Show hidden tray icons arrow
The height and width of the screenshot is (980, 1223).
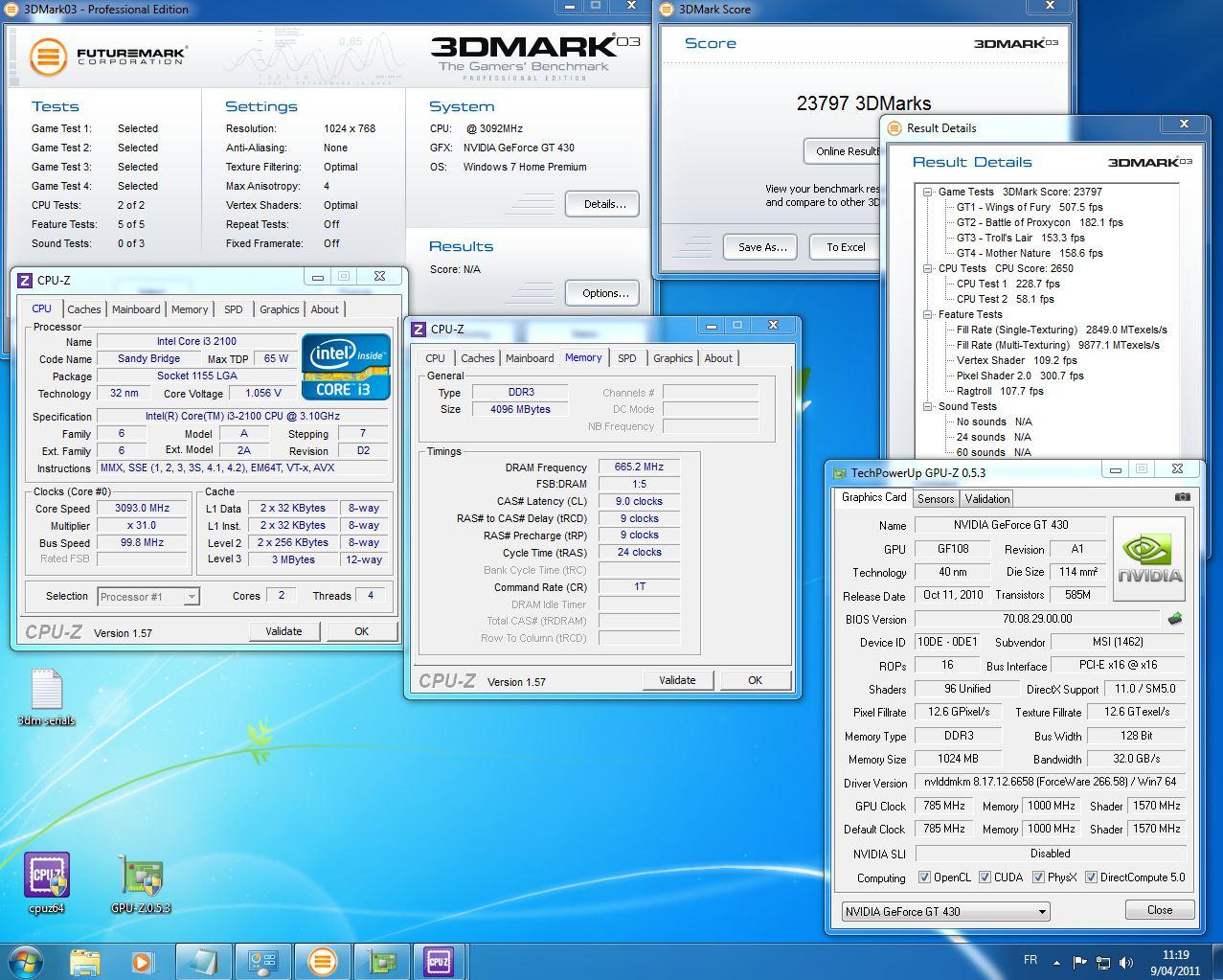pyautogui.click(x=1057, y=962)
